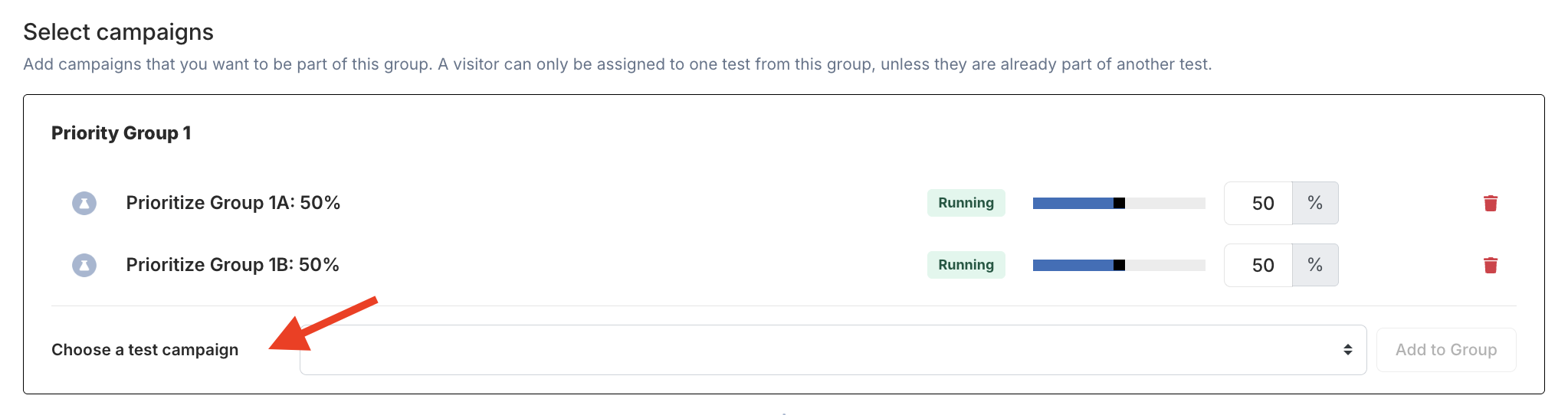Click the flask icon for Prioritize Group 1A
1568x415 pixels.
[x=84, y=203]
